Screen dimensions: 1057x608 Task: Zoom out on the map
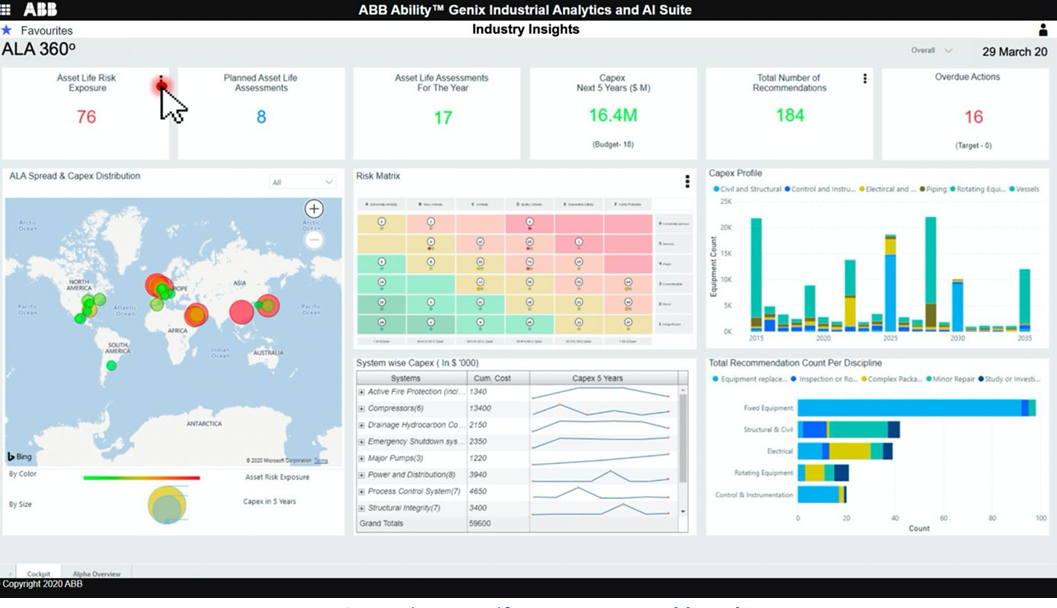point(314,240)
